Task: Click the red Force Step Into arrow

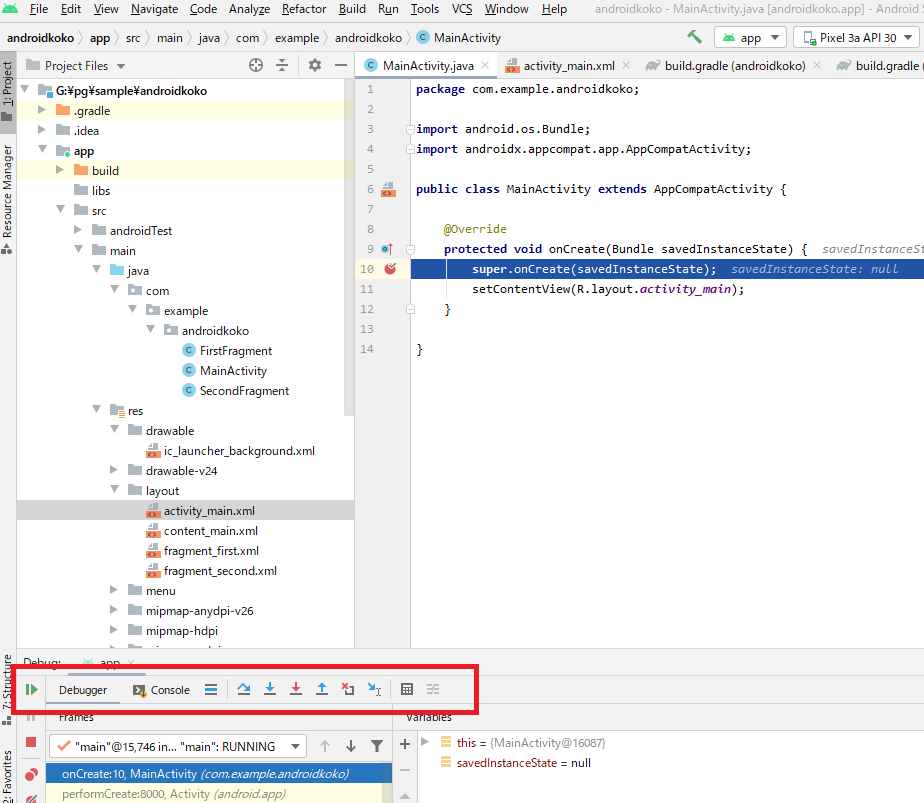Action: [296, 689]
